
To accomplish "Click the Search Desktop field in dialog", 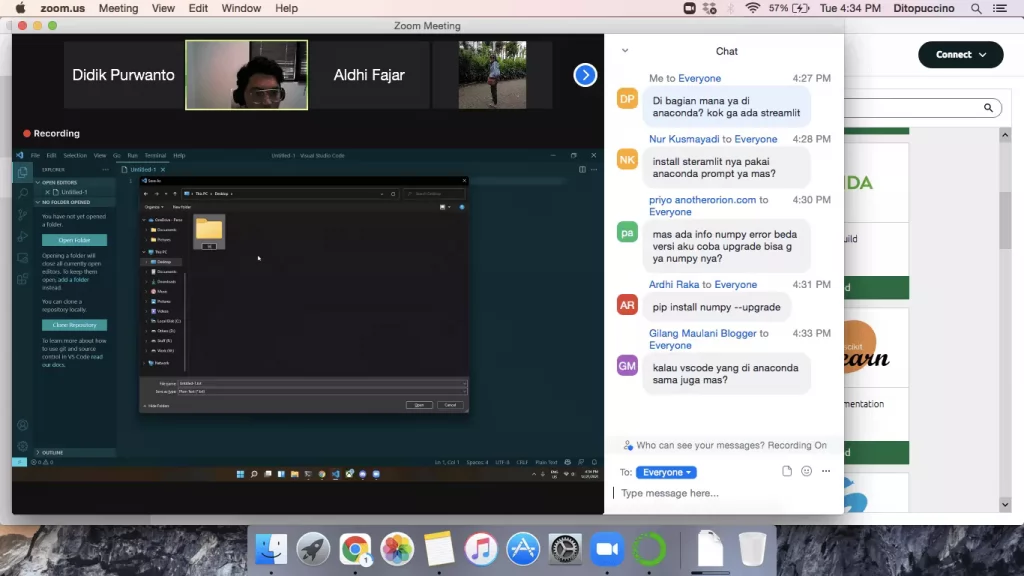I will [x=434, y=194].
